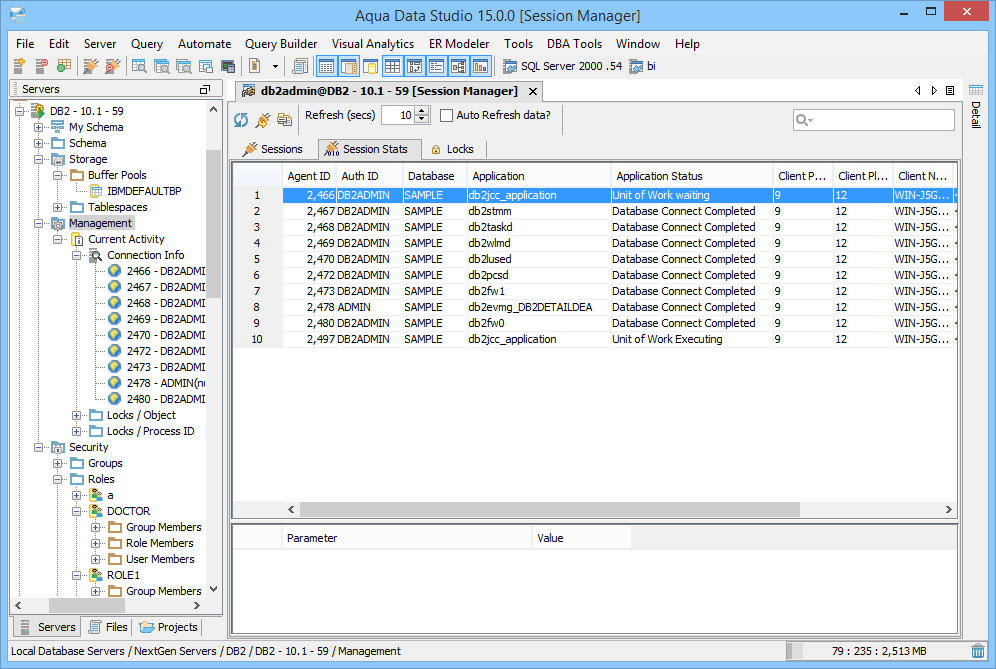Expand the Locks / Object tree node

tap(77, 414)
